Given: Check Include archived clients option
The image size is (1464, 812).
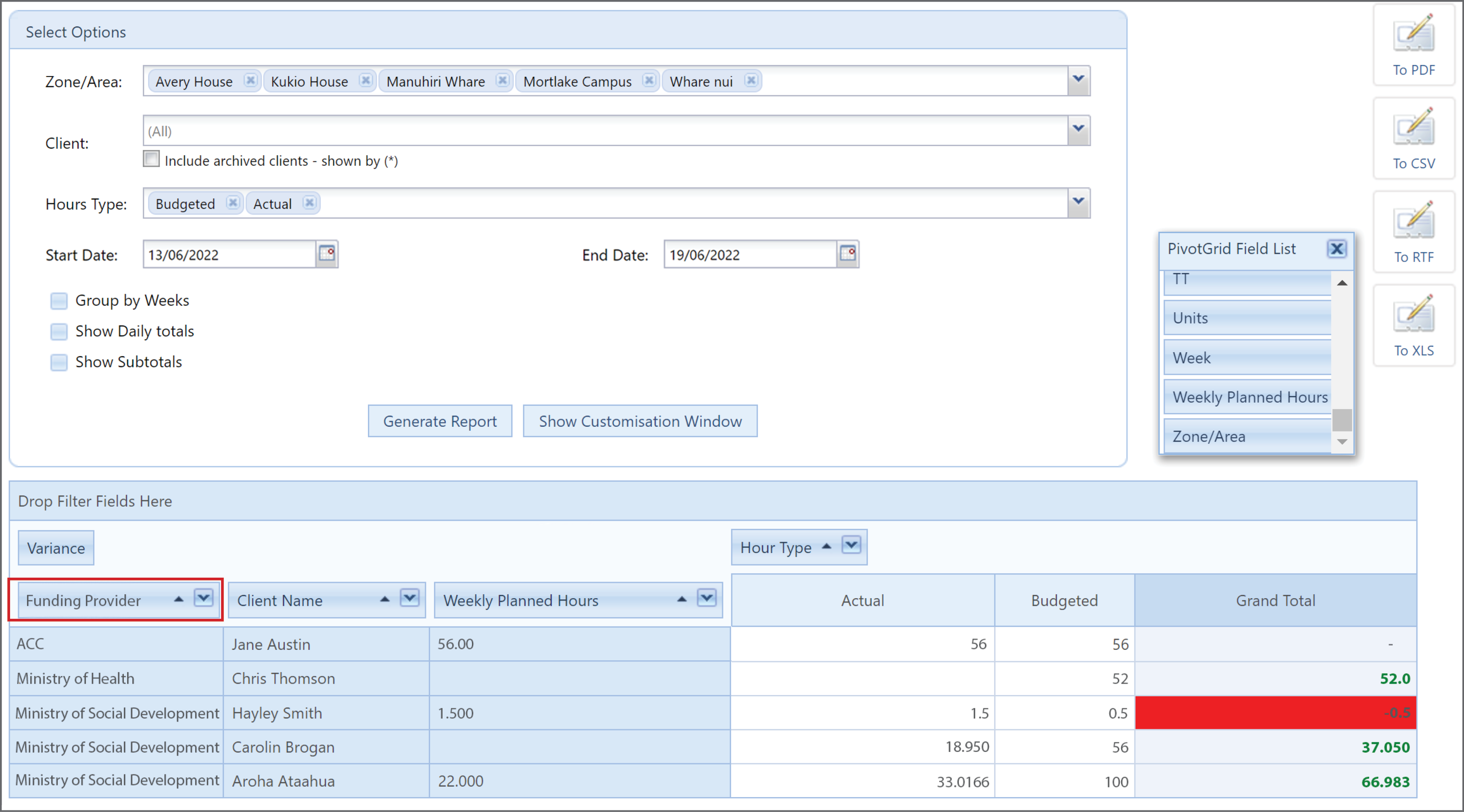Looking at the screenshot, I should click(151, 159).
